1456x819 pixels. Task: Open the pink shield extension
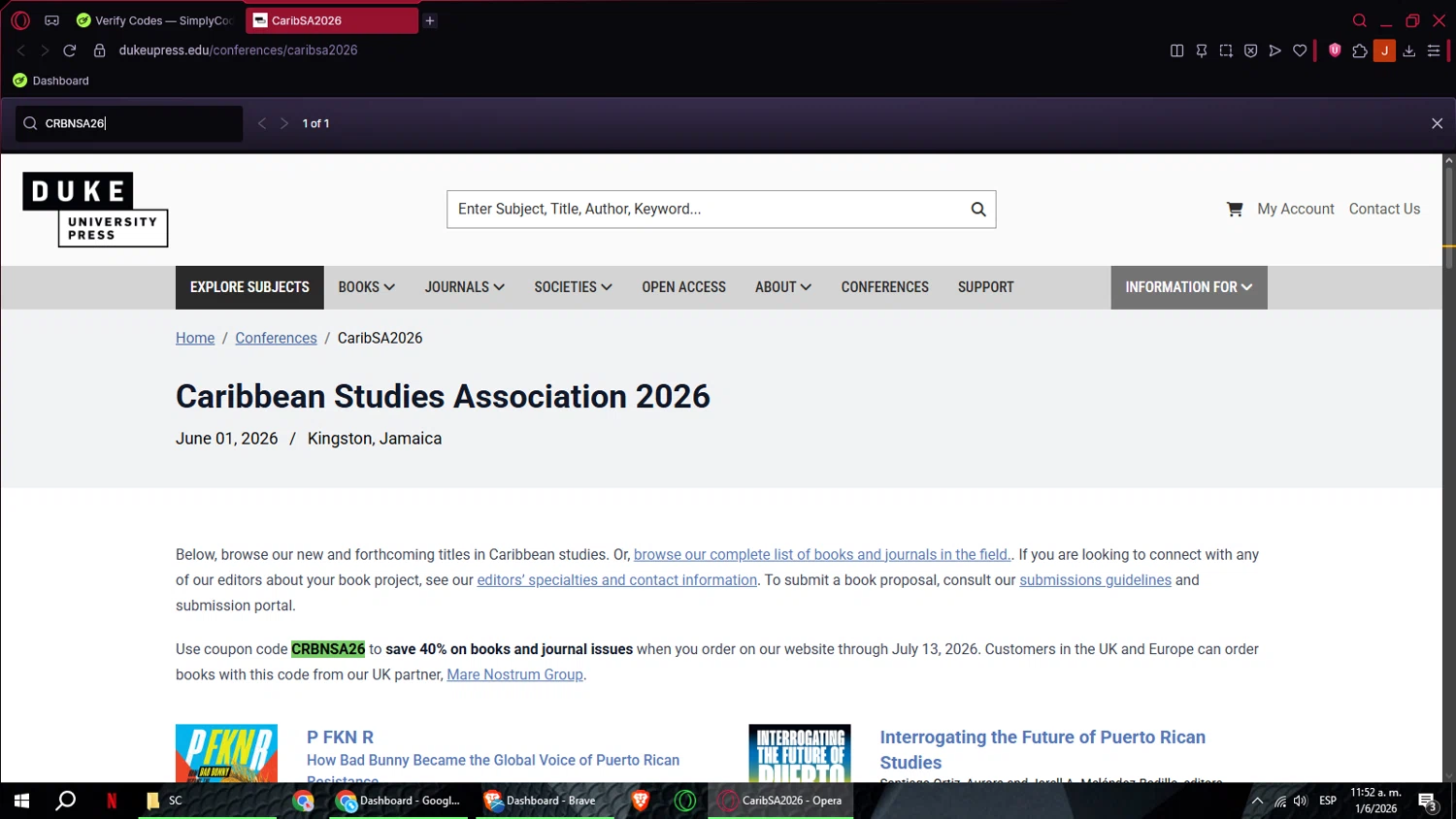[x=1335, y=50]
